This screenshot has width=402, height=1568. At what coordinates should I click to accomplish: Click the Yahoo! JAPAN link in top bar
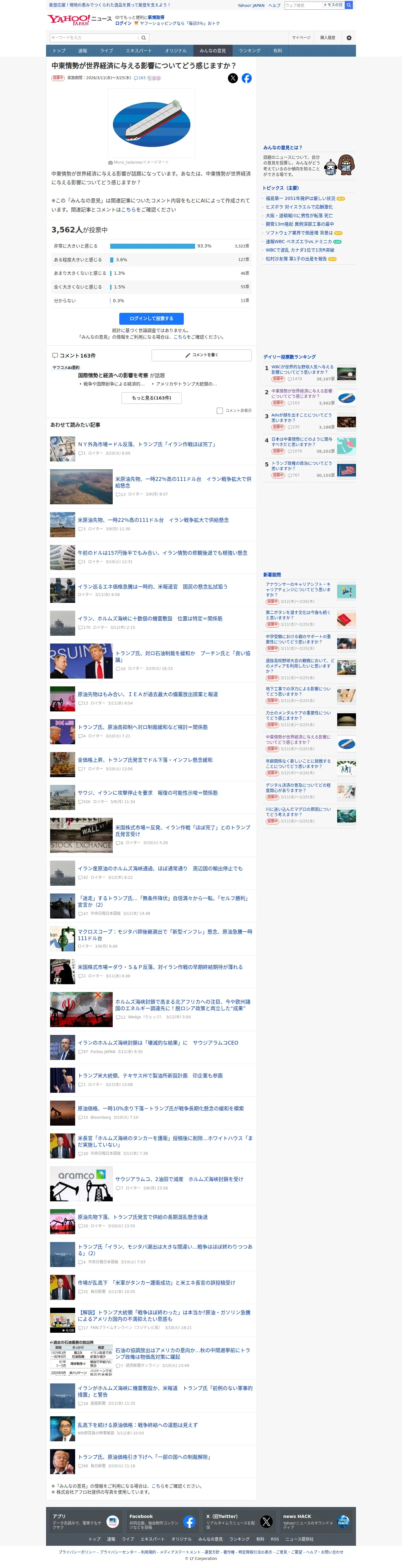coord(251,6)
